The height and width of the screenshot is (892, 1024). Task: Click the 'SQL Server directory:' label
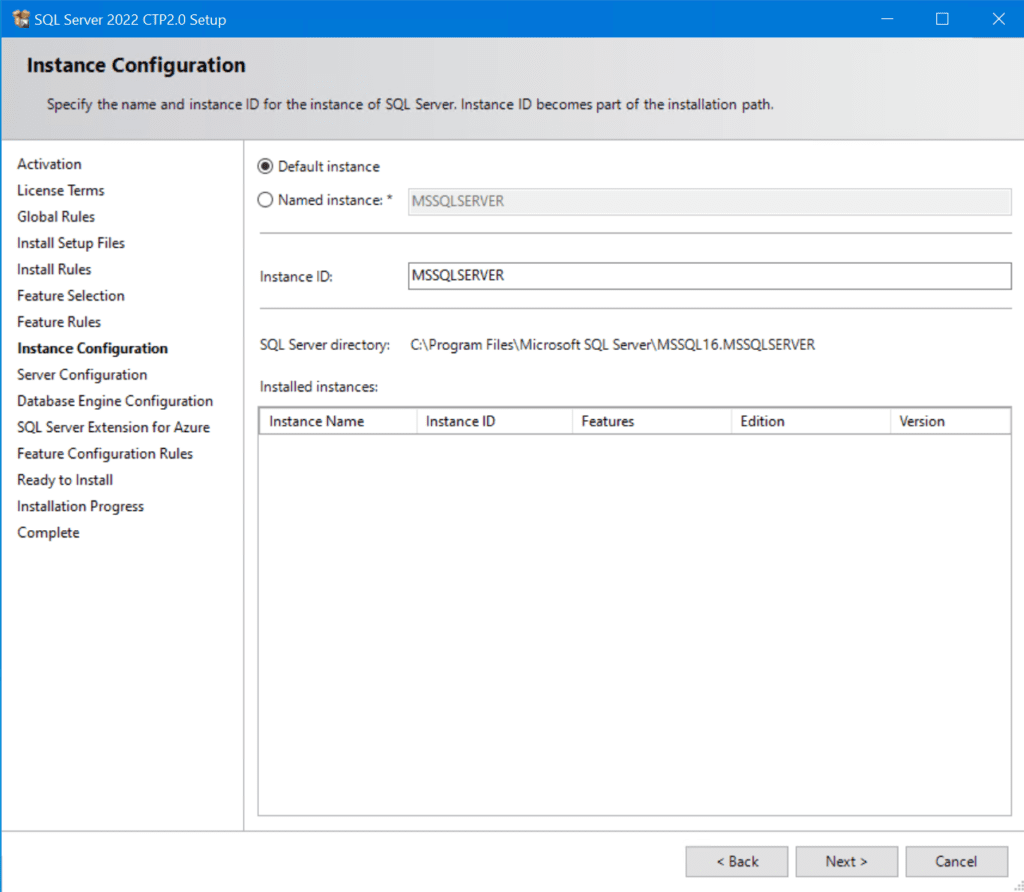pos(325,345)
